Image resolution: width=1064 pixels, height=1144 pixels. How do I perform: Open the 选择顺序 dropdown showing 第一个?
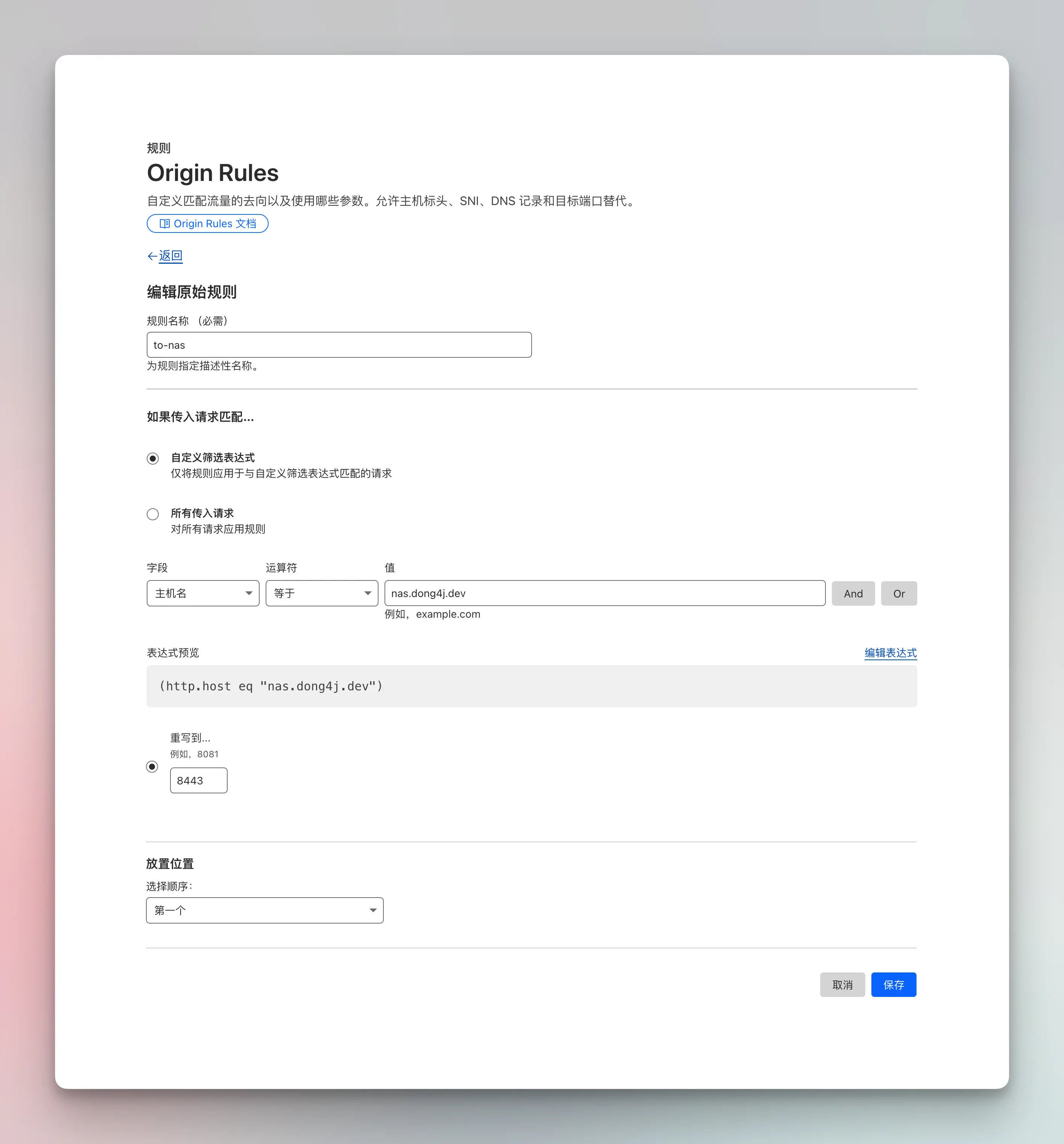tap(264, 910)
